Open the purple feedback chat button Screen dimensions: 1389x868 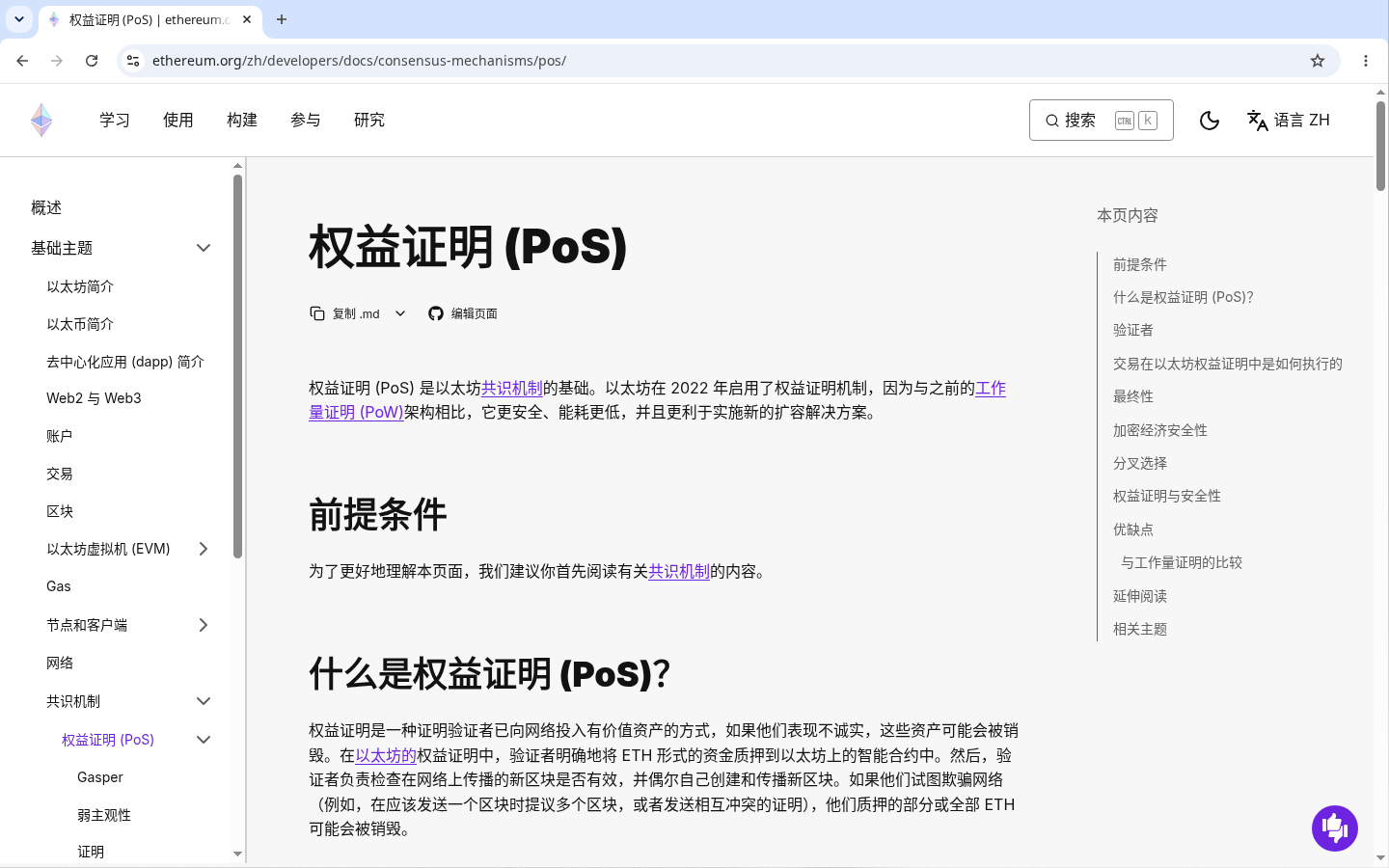pos(1335,828)
